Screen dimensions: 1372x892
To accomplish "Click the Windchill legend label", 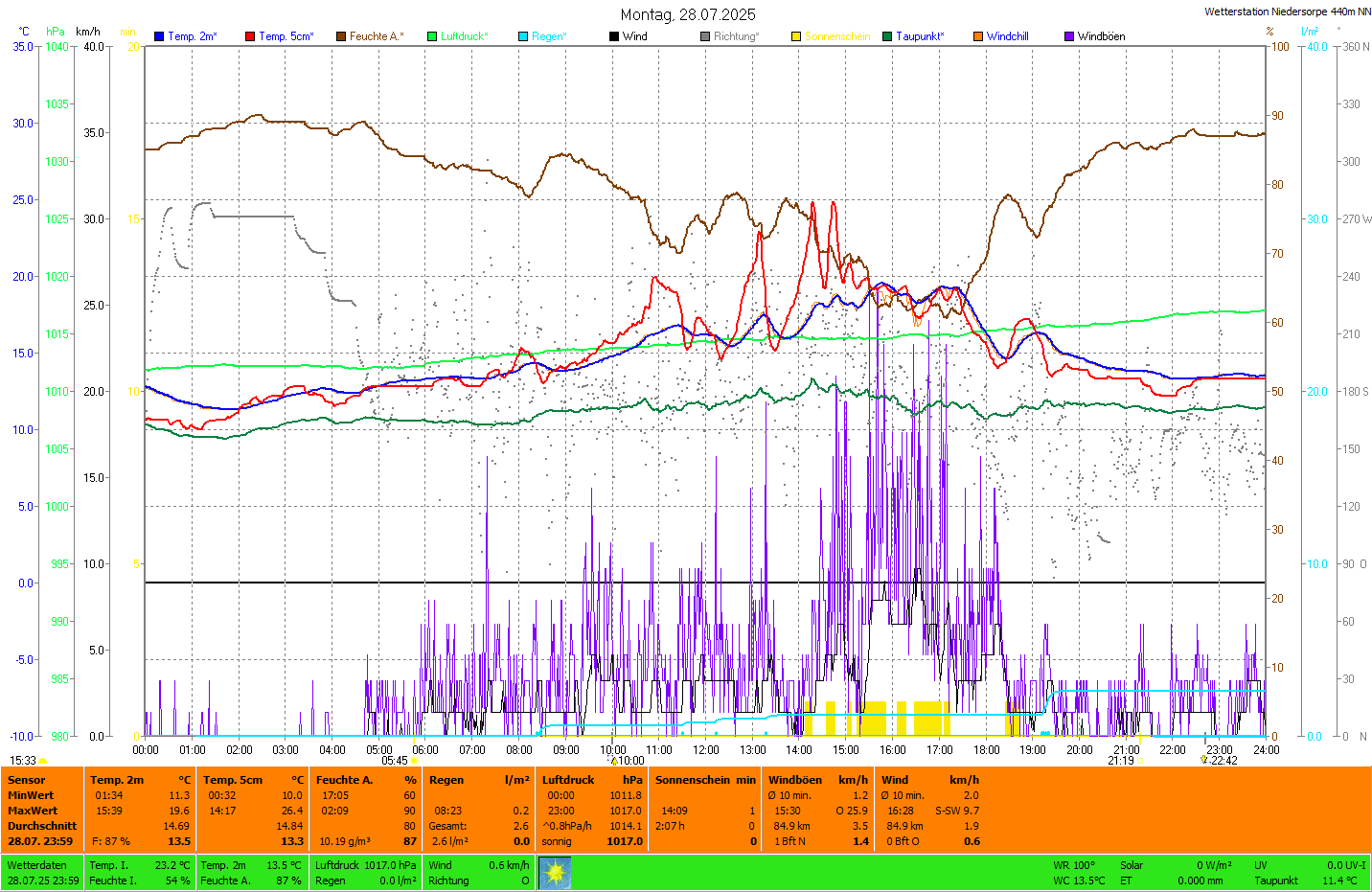I will click(1007, 36).
